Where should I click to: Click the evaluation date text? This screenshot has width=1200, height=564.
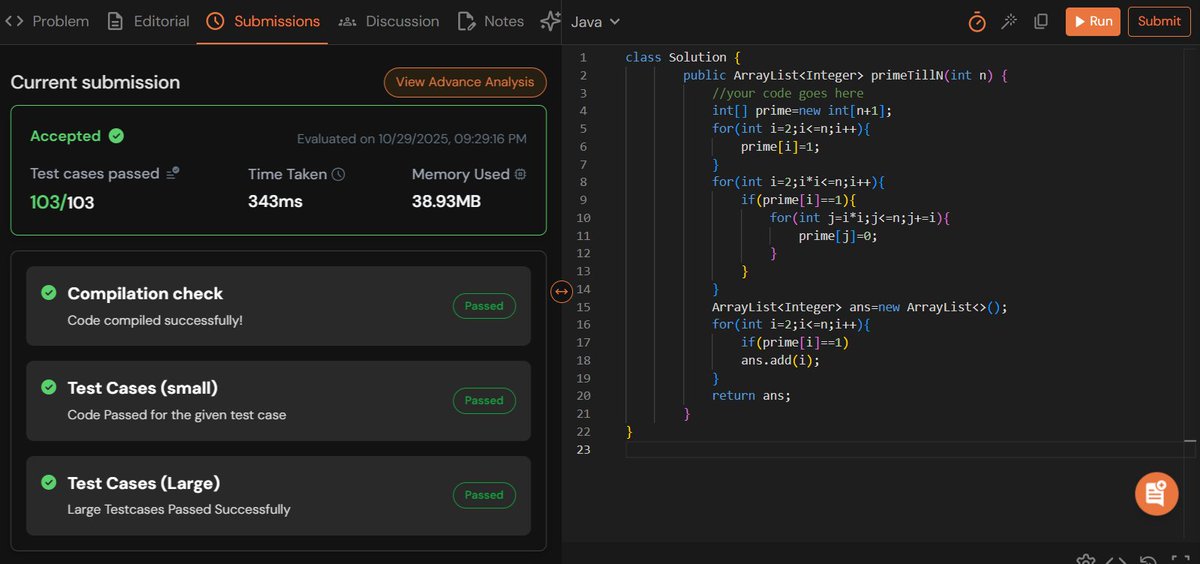pos(412,139)
